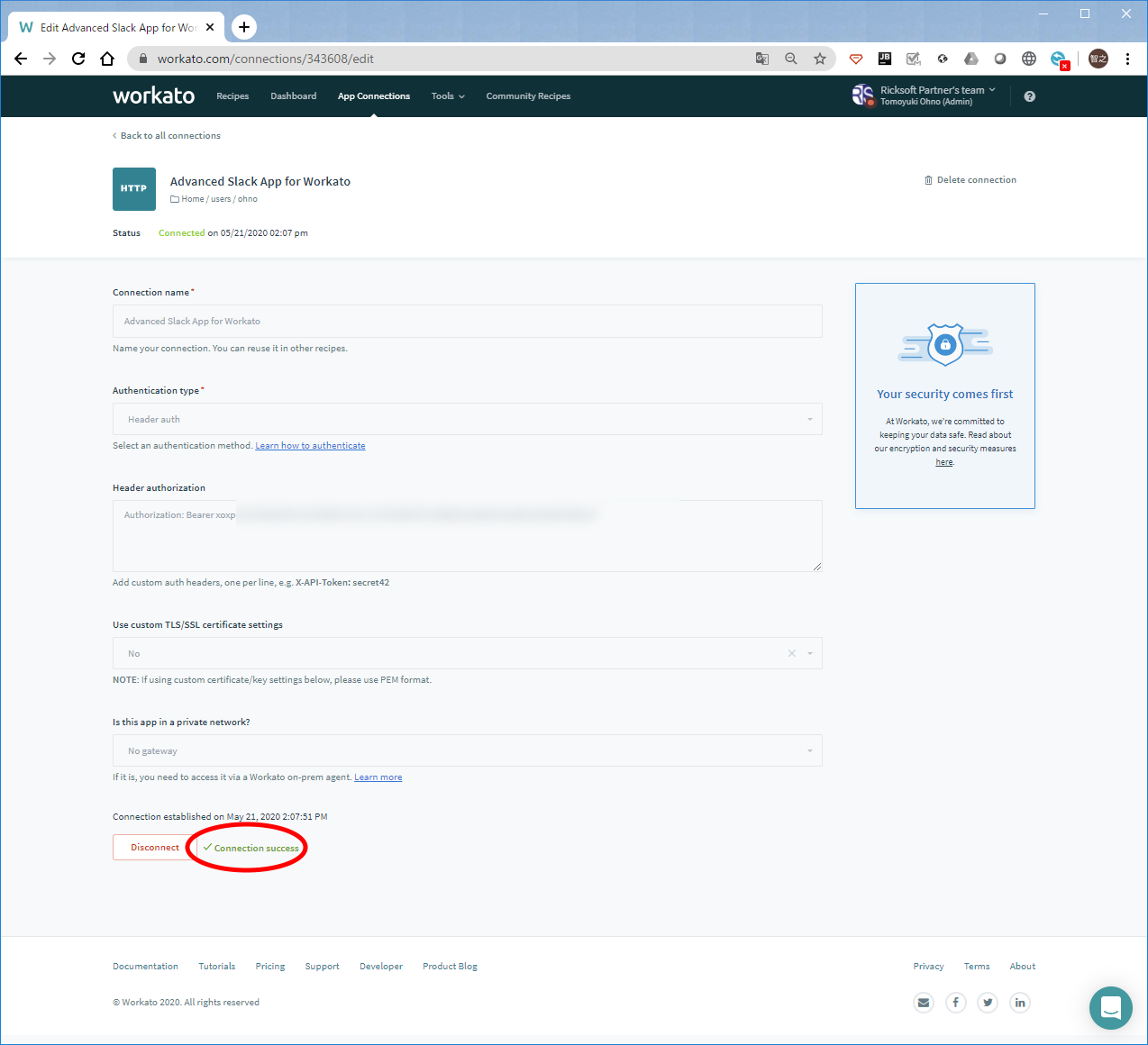1148x1045 pixels.
Task: Open Privacy link in footer
Action: (928, 967)
